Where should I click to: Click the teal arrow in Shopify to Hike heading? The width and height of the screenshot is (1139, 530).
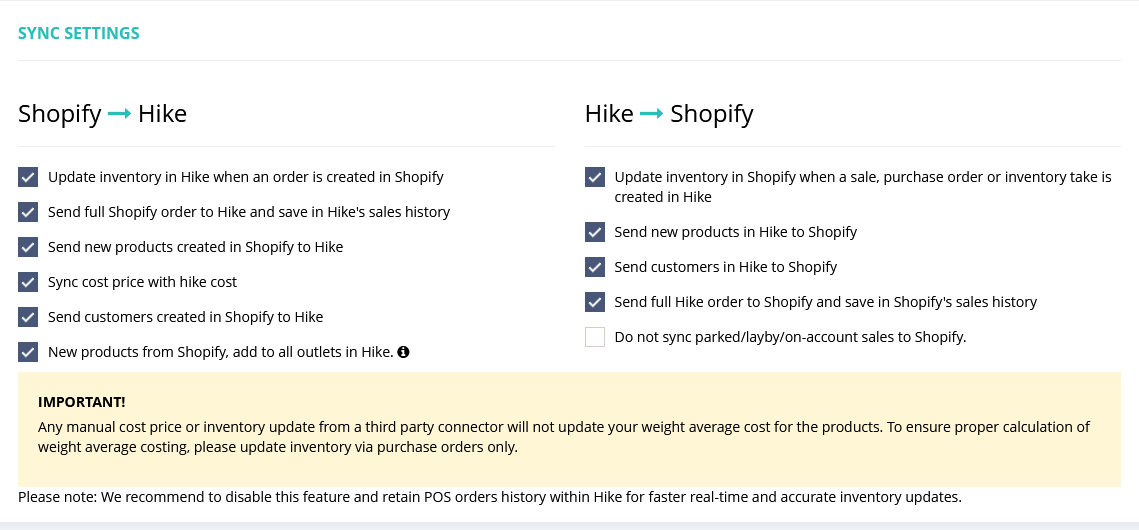coord(120,114)
